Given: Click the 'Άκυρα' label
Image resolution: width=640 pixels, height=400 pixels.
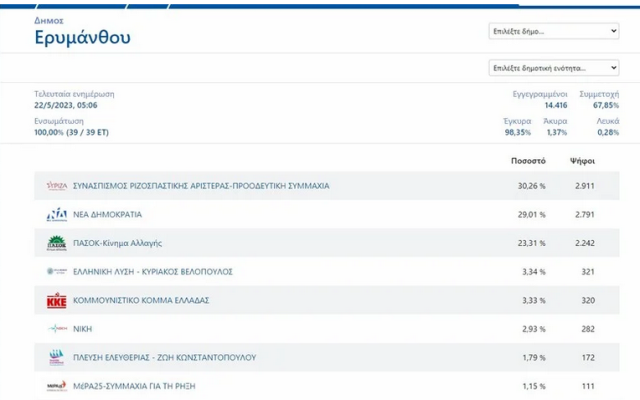Looking at the screenshot, I should 556,121.
